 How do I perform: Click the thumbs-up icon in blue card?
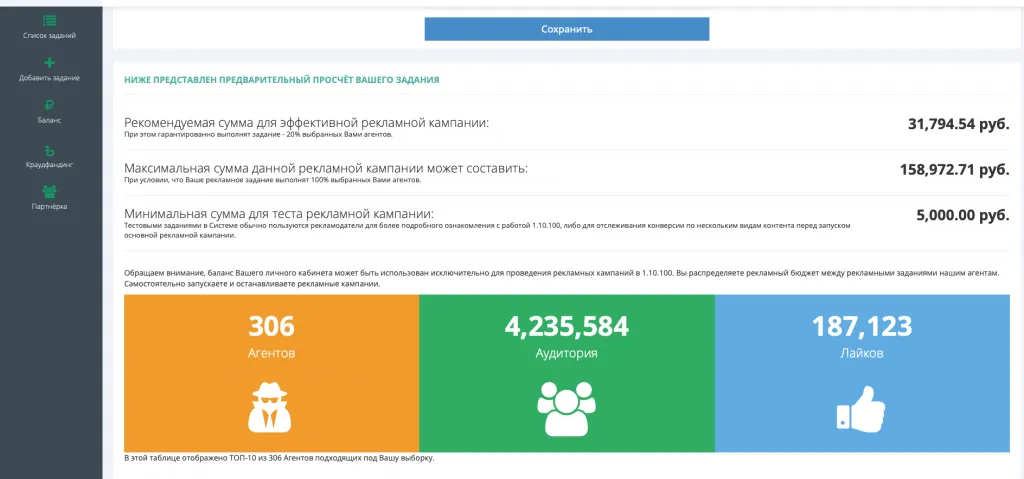(861, 408)
